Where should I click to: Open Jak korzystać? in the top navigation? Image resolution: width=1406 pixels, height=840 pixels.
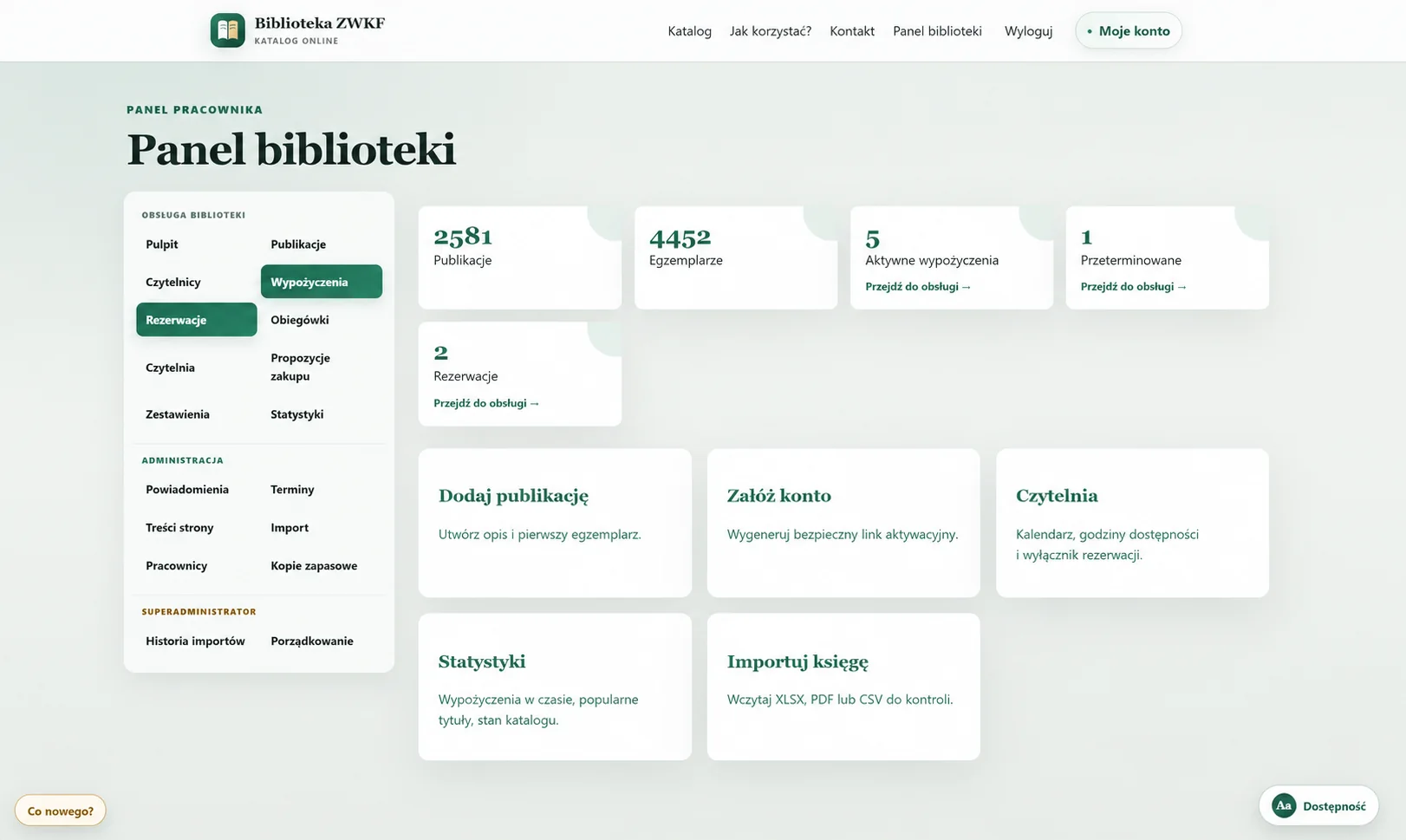[771, 31]
